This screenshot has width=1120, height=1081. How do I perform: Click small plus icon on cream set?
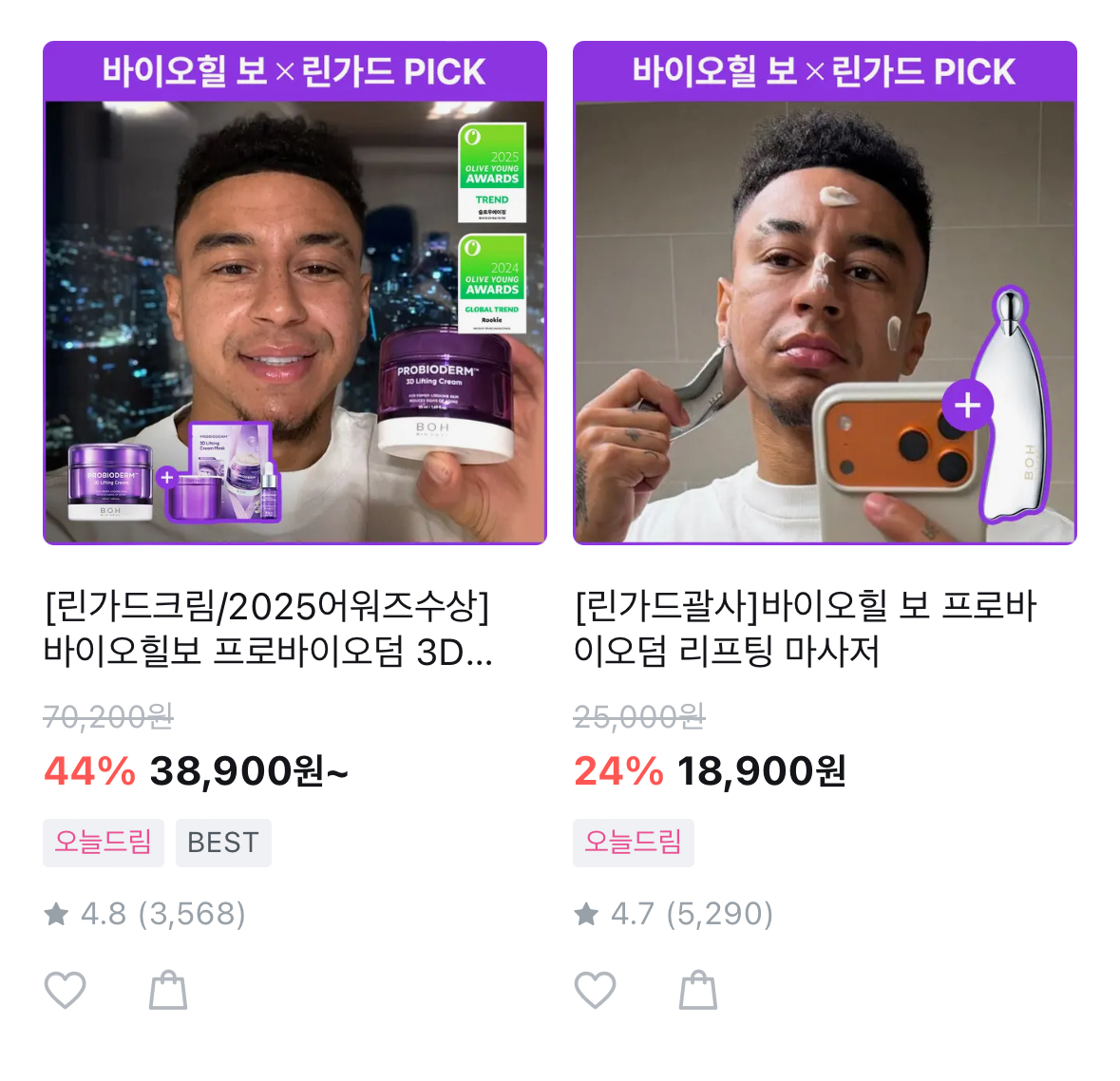pos(167,477)
